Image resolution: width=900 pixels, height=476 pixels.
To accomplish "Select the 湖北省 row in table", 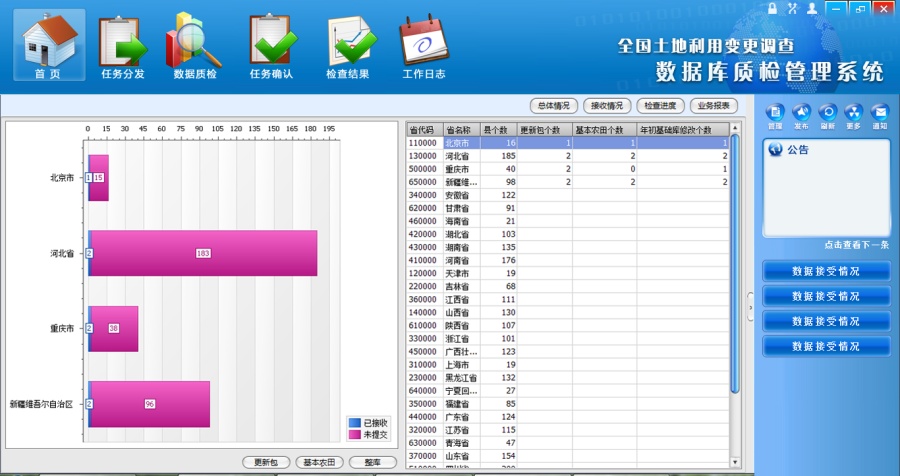I will (568, 234).
